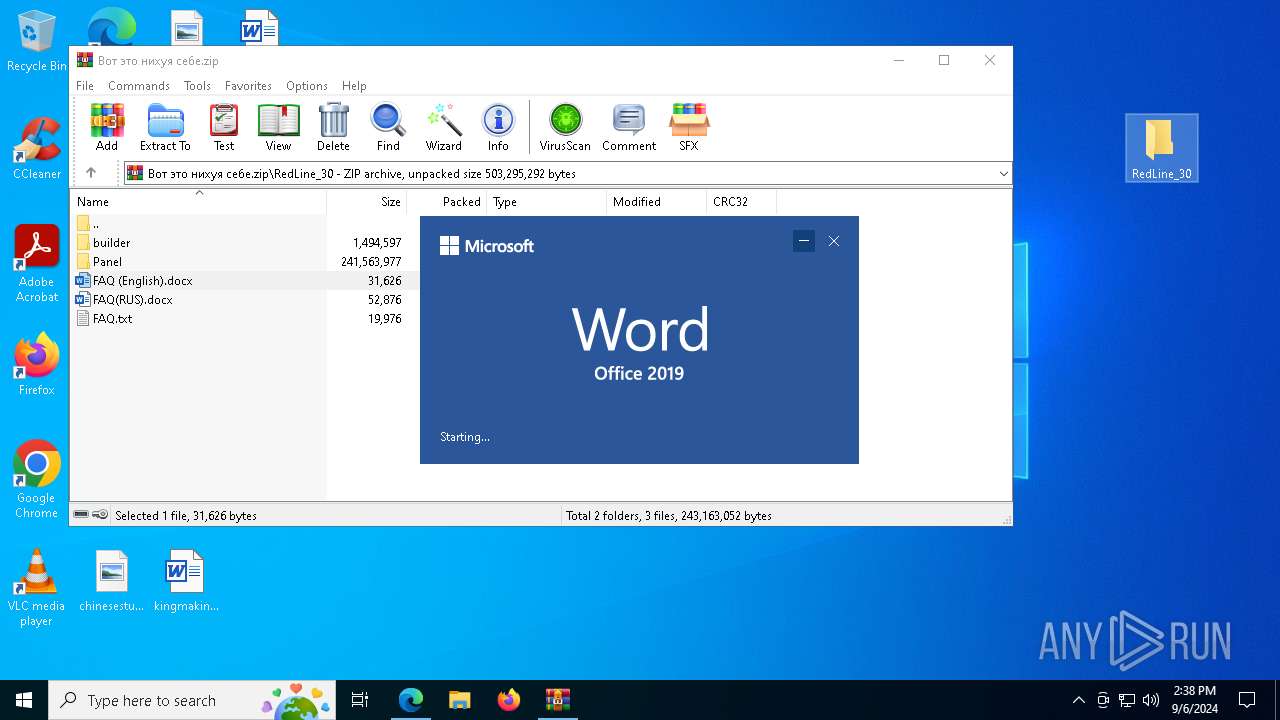
Task: Click the Comment toolbar icon
Action: (629, 127)
